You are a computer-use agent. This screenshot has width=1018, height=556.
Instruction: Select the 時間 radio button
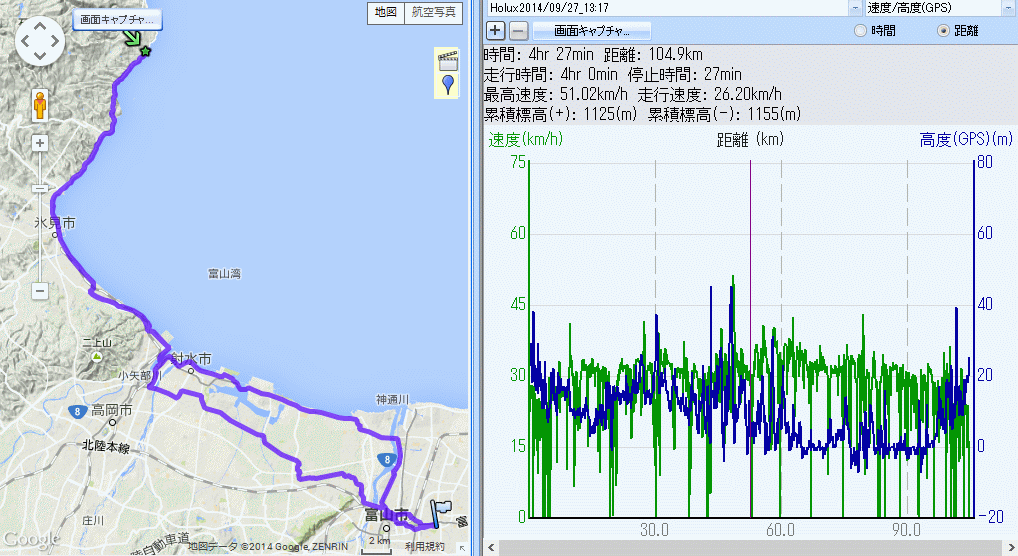[x=861, y=31]
